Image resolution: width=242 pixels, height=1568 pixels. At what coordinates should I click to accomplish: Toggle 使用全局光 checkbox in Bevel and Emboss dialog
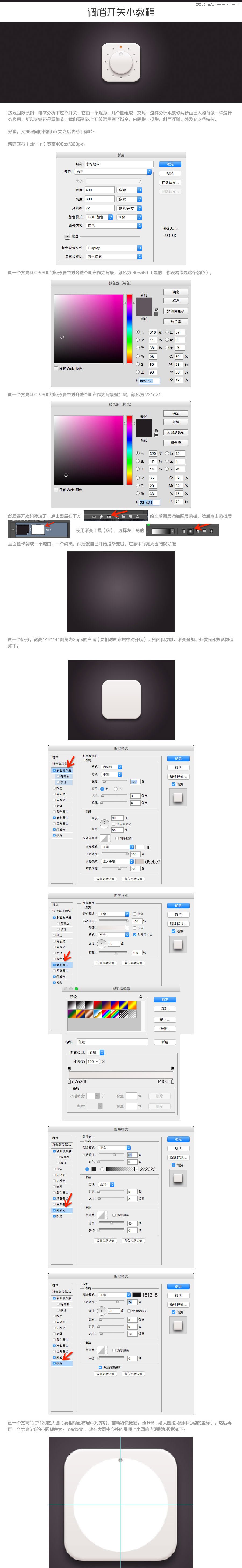[x=114, y=824]
